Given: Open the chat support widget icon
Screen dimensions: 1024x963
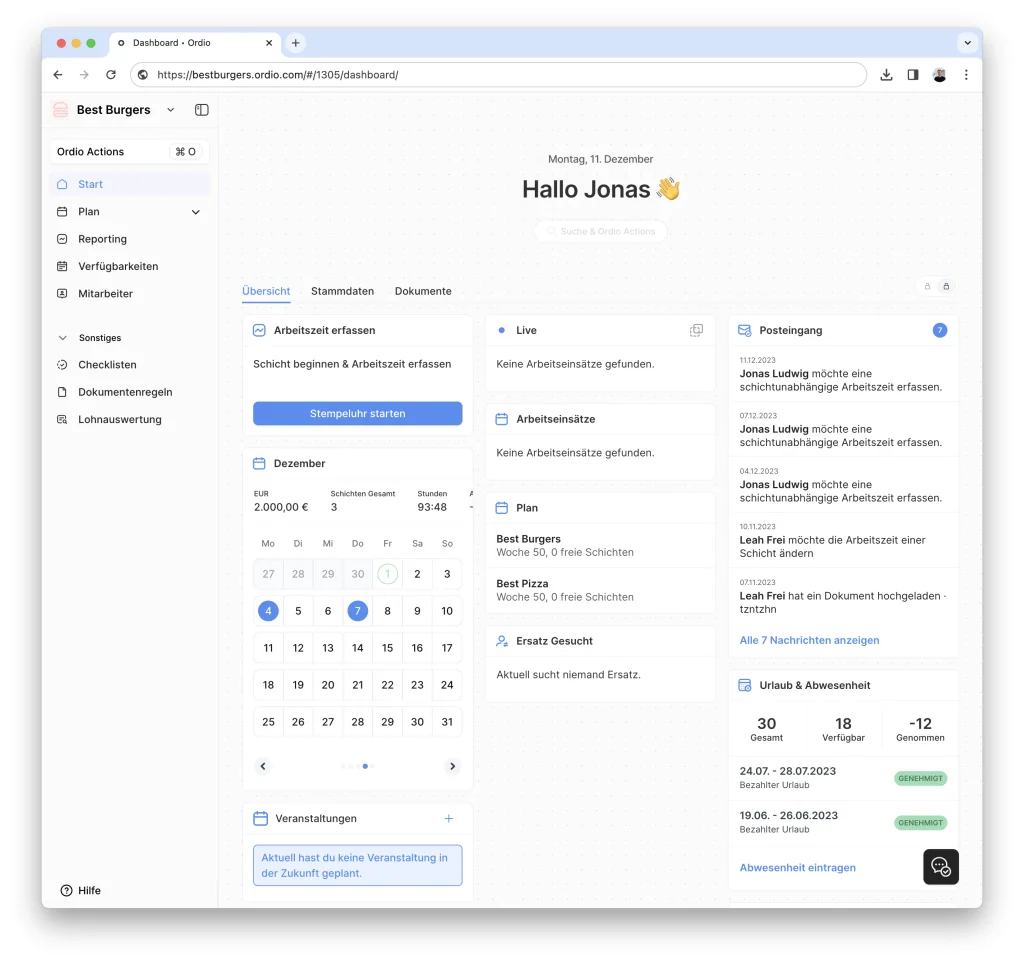Looking at the screenshot, I should click(x=940, y=867).
